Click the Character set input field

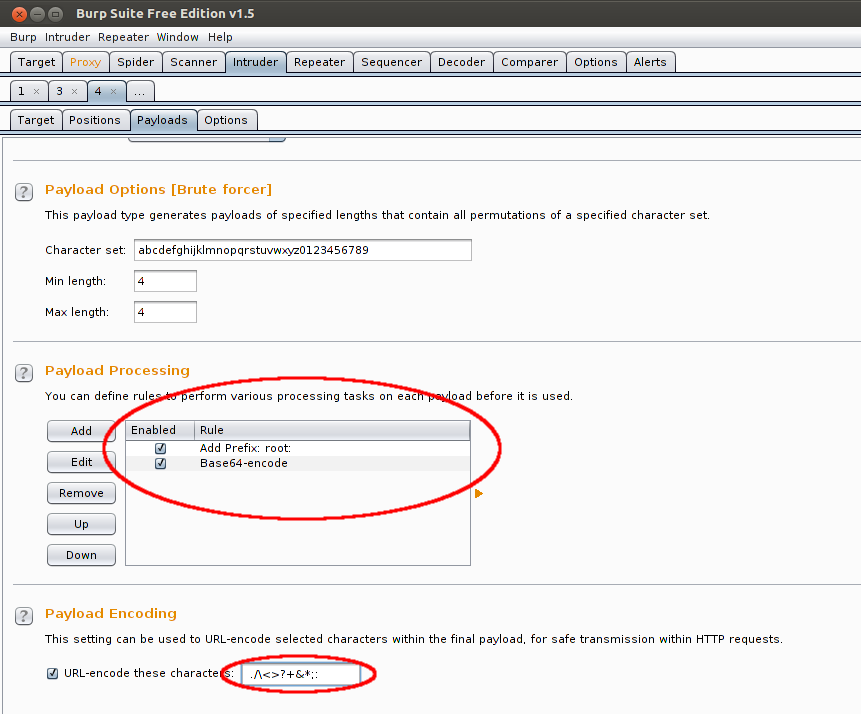pos(303,250)
